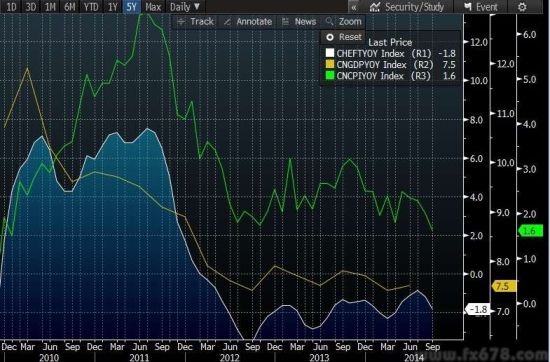Screen dimensions: 550x362
Task: Select the Reset radio button
Action: [330, 37]
